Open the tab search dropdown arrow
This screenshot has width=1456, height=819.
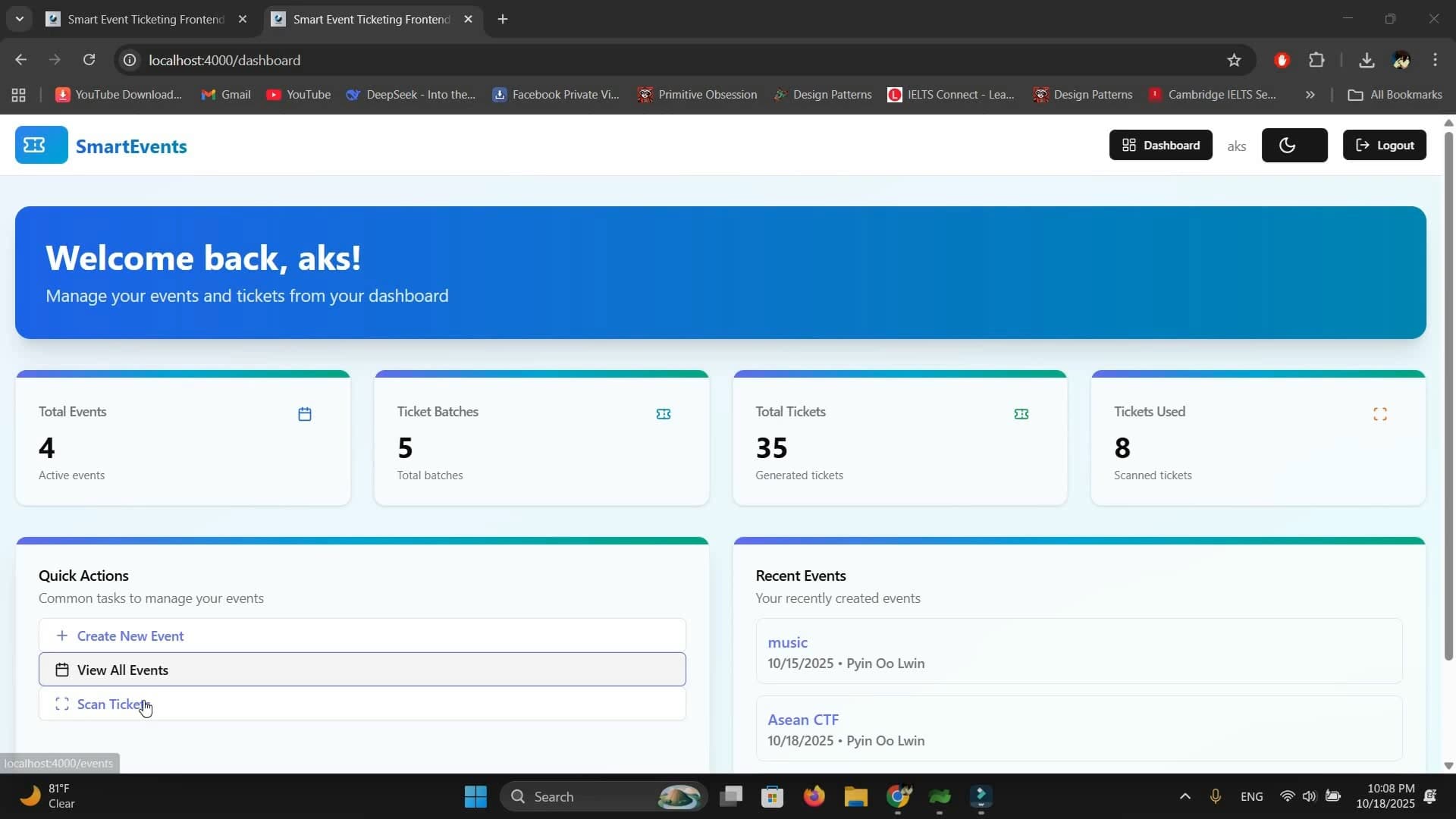tap(20, 19)
